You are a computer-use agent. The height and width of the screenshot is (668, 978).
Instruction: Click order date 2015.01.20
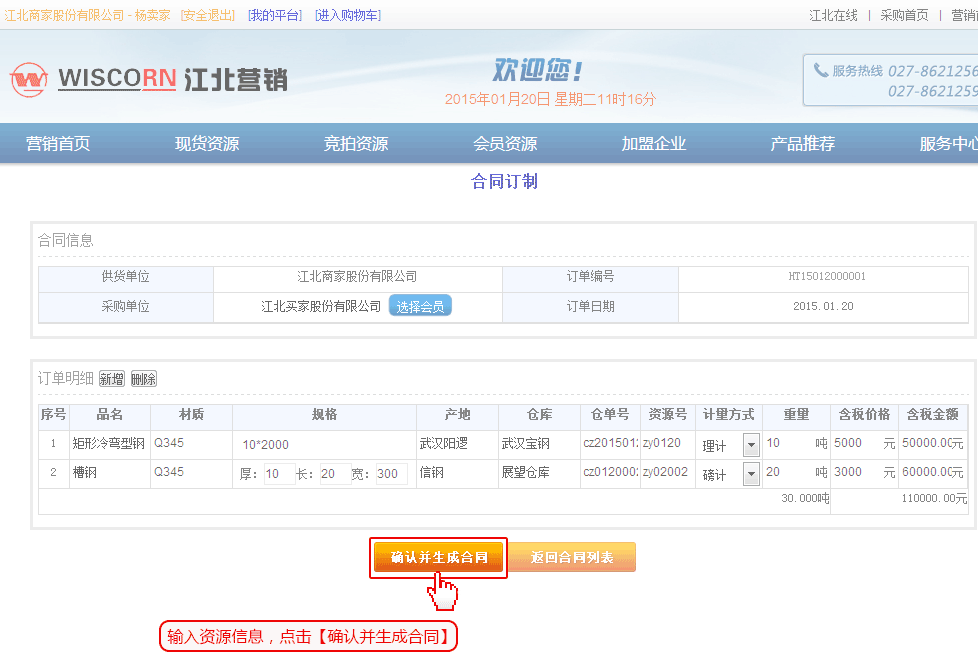coord(823,306)
